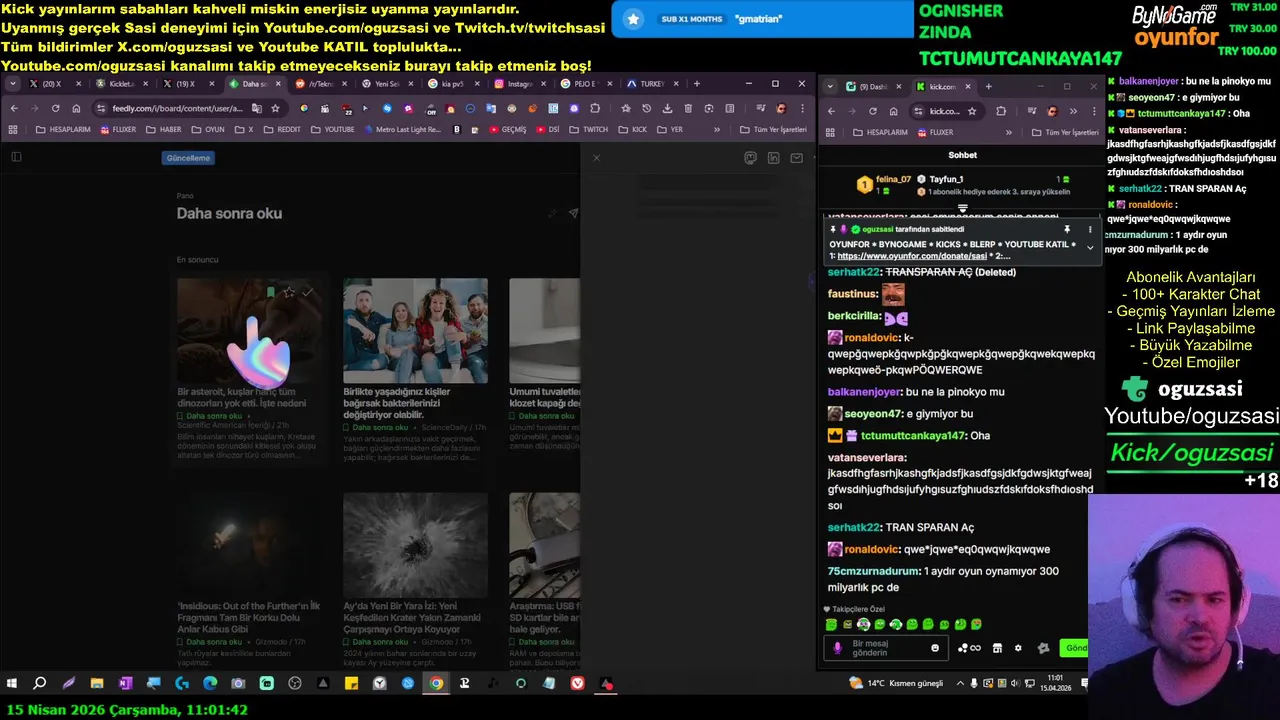Open weather widget 14°C Kısmen güneşli
The height and width of the screenshot is (720, 1280).
[x=896, y=684]
